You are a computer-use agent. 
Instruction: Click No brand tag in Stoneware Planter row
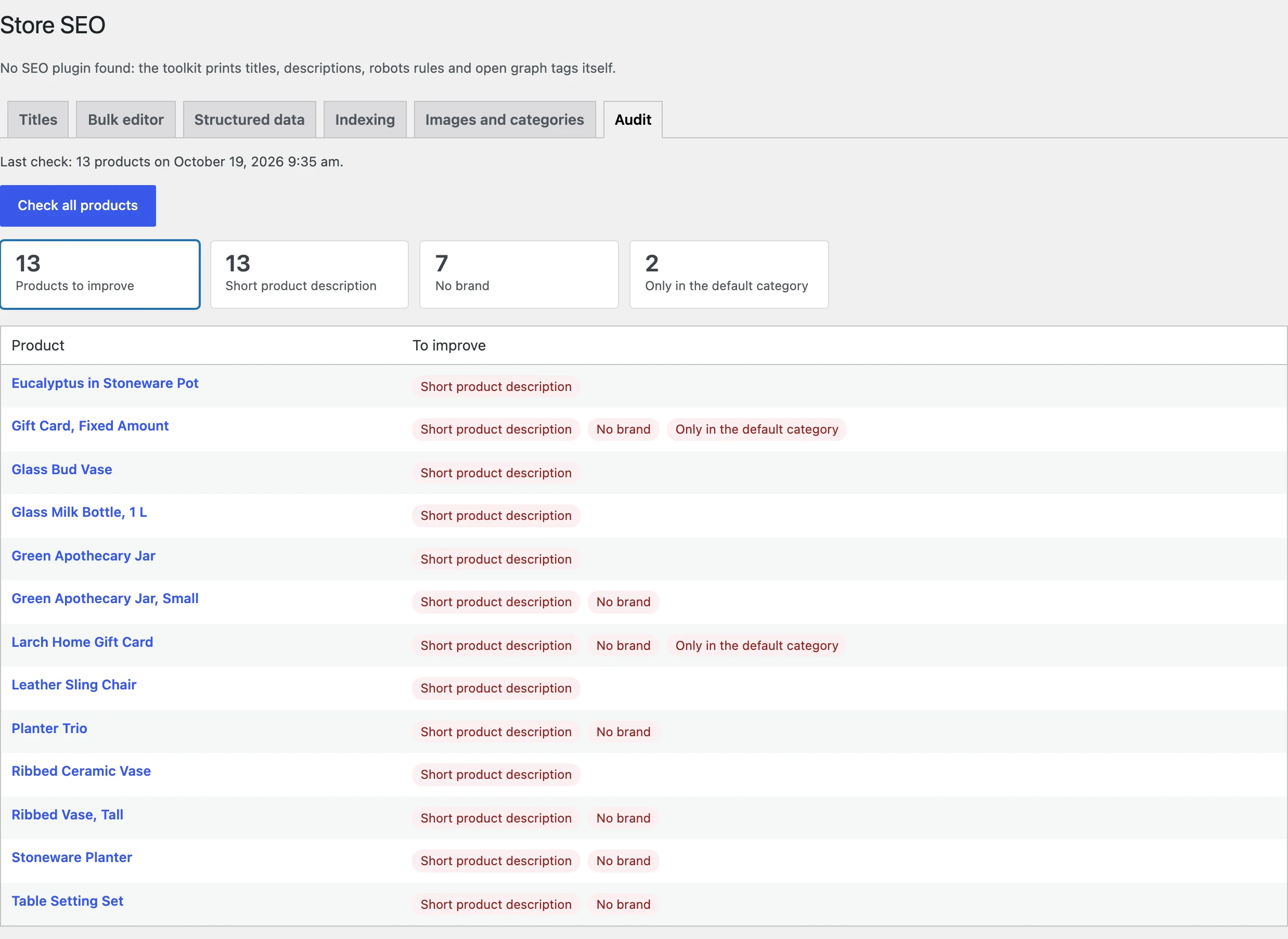click(x=623, y=861)
